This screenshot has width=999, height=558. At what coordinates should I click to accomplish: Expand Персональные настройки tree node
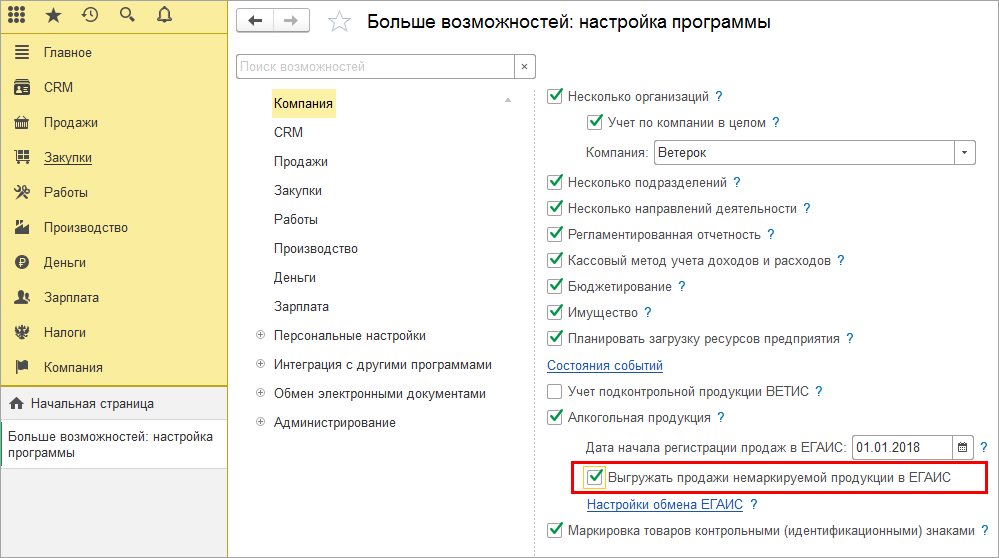coord(260,335)
